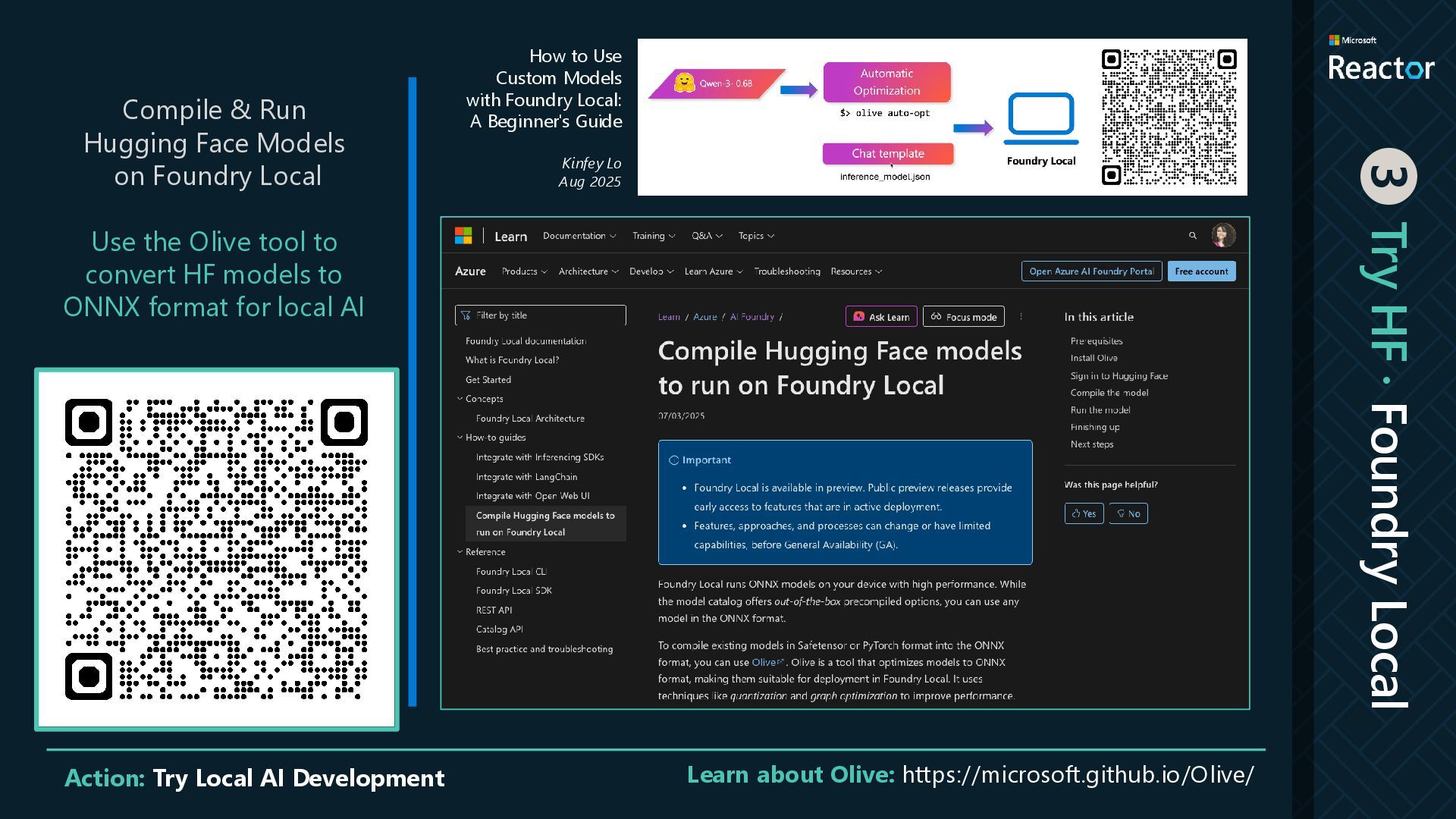Open the Resources dropdown menu
Image resolution: width=1456 pixels, height=819 pixels.
pos(856,271)
